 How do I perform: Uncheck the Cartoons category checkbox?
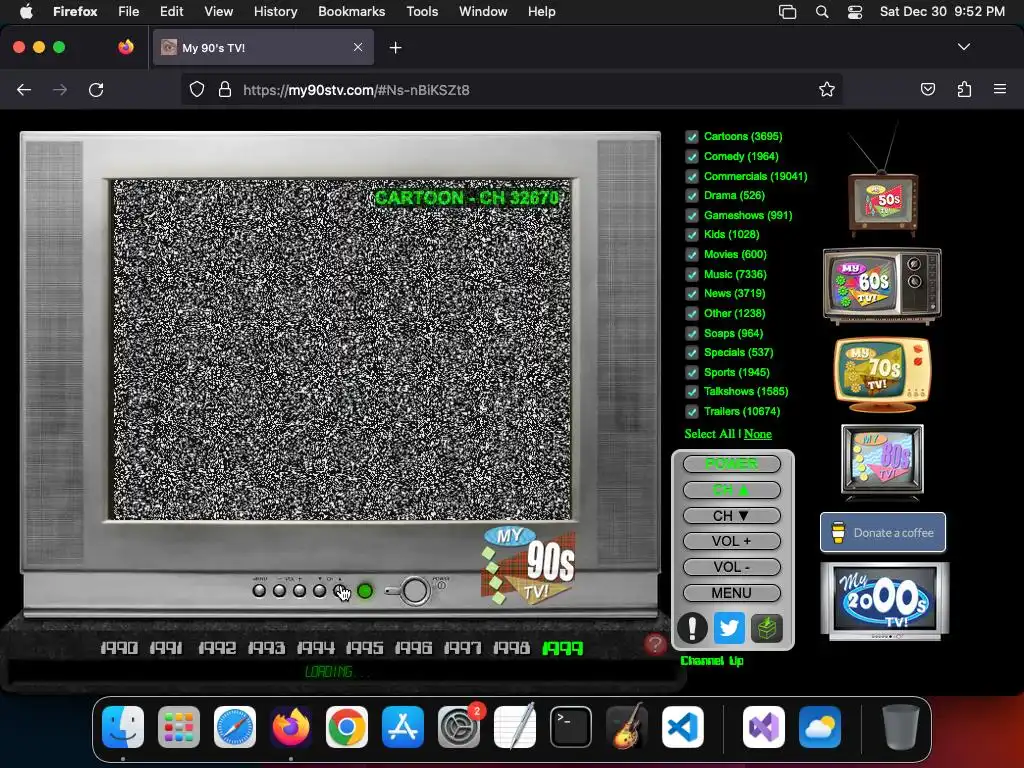point(692,136)
